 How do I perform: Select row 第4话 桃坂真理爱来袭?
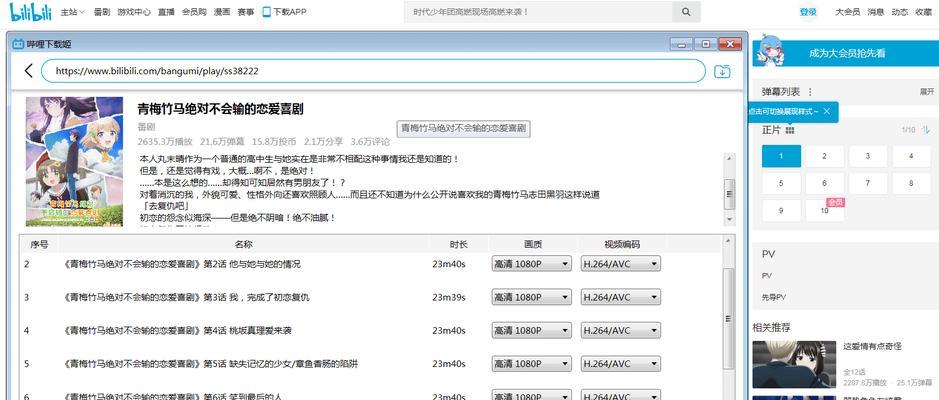370,331
